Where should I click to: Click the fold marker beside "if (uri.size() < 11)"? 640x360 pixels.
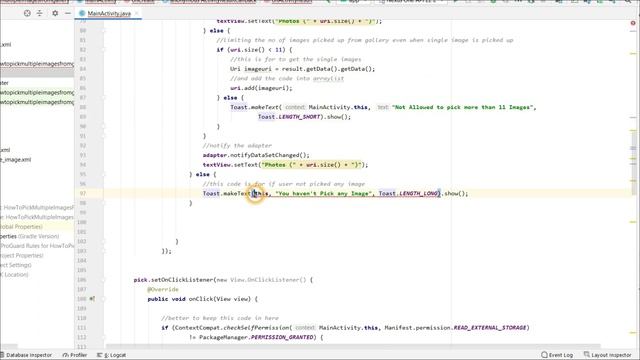click(x=103, y=50)
